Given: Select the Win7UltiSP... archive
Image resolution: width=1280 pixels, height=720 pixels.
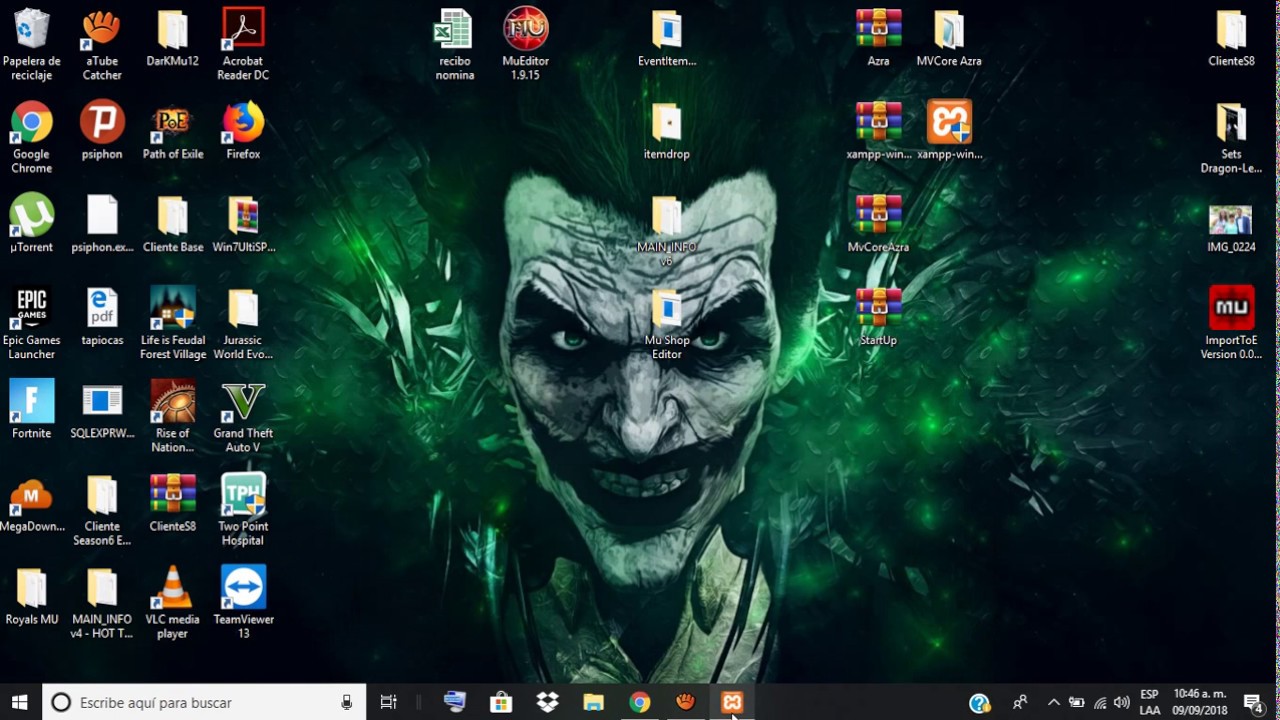Looking at the screenshot, I should (x=243, y=223).
